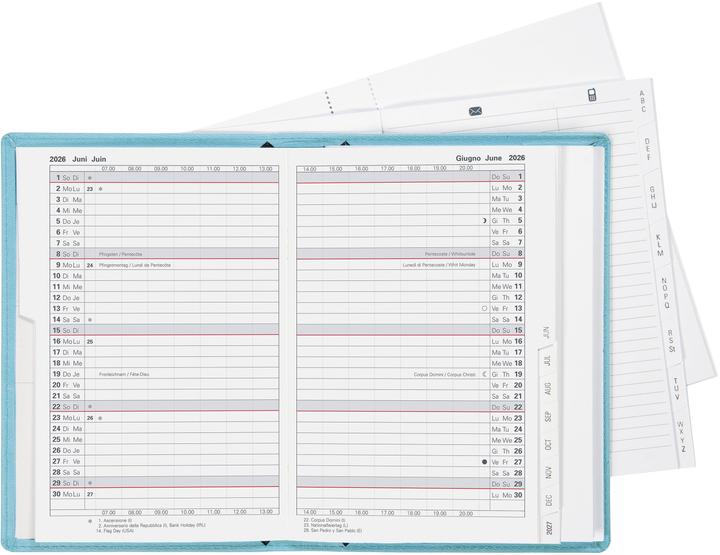Screen dimensions: 720x555
Task: Click the full moon icon beside June 13
Action: point(485,309)
